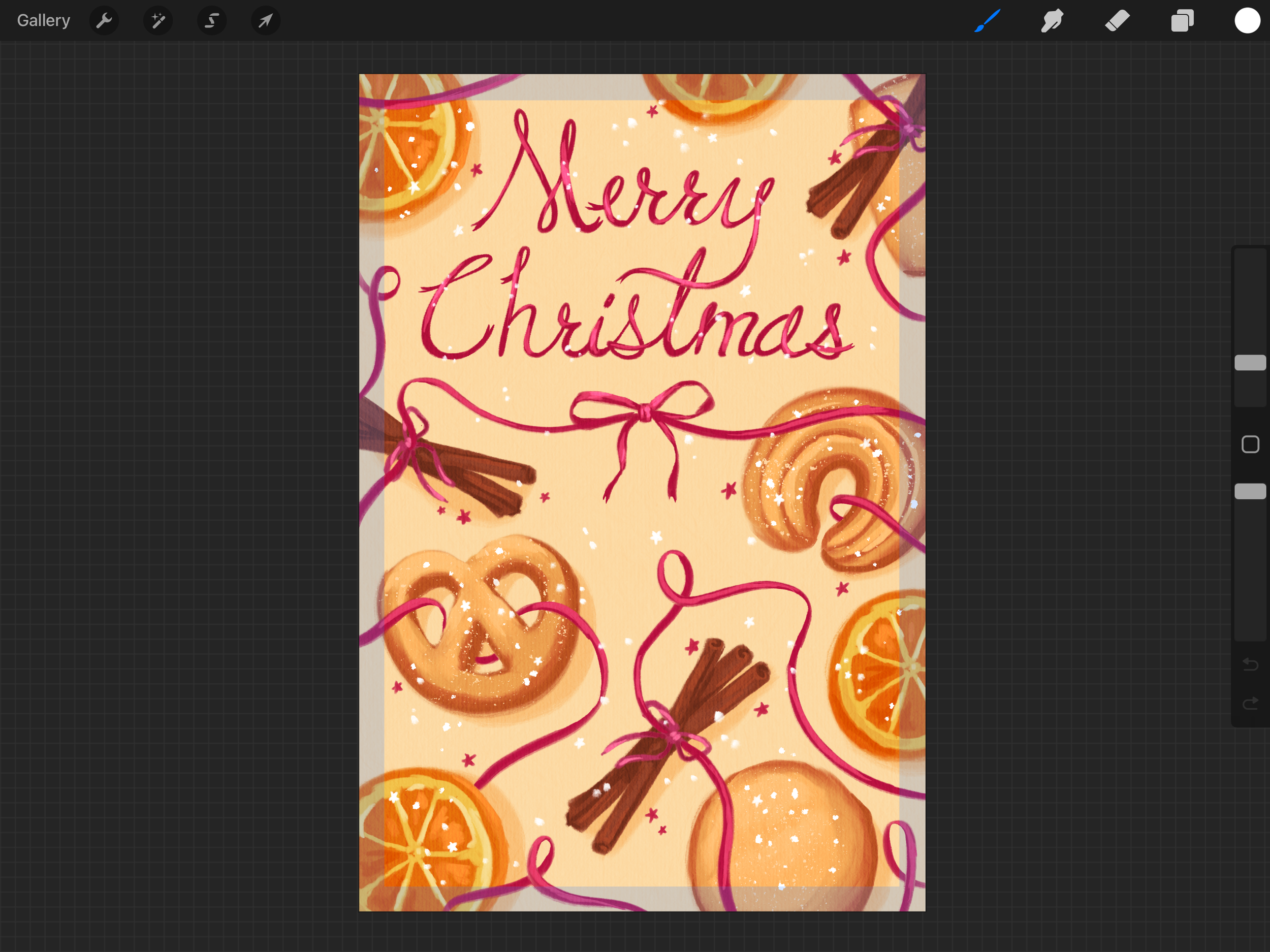1270x952 pixels.
Task: Open the white color picker swatch
Action: [x=1247, y=21]
